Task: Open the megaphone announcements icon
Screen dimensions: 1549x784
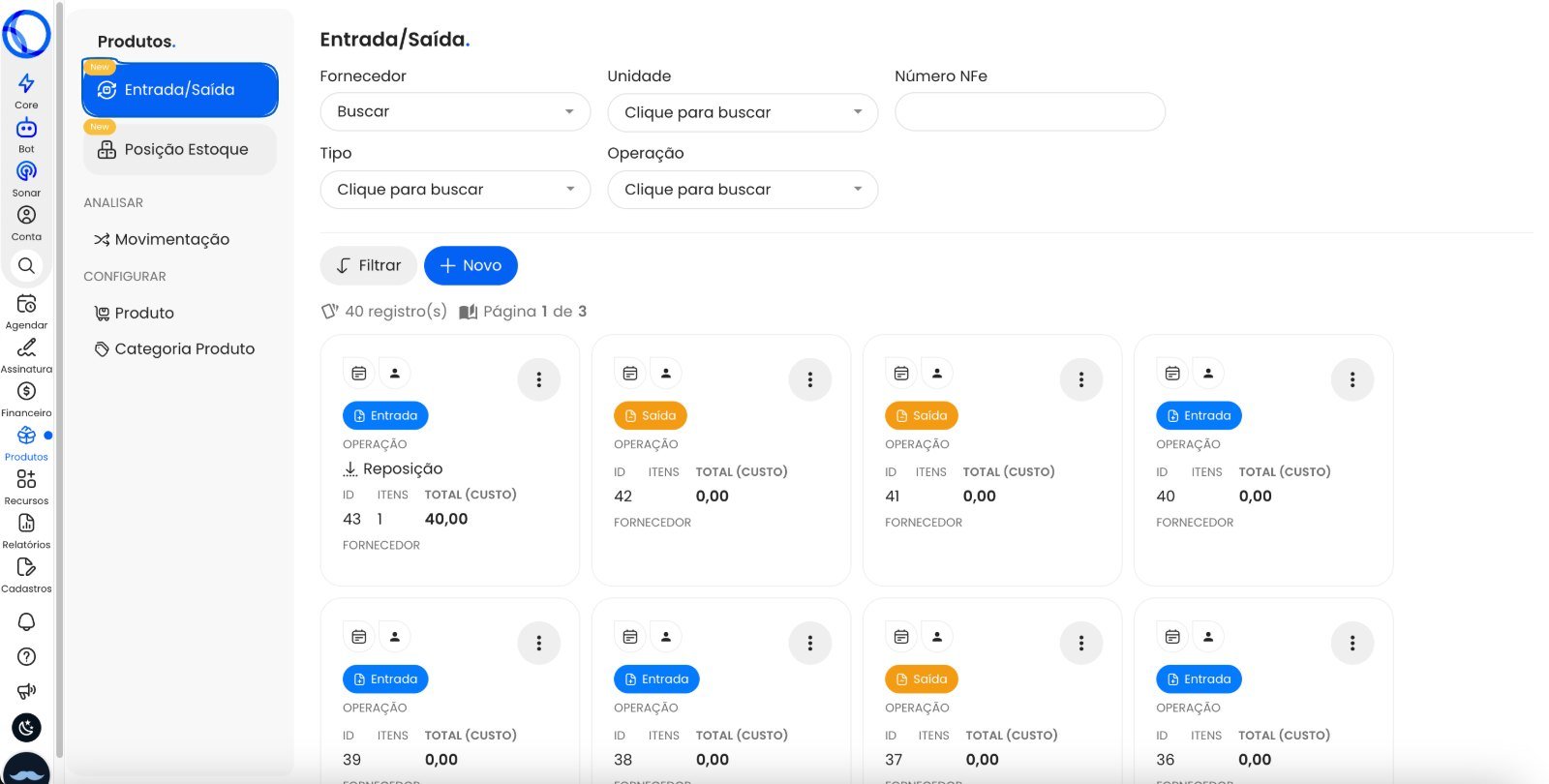Action: click(x=26, y=691)
